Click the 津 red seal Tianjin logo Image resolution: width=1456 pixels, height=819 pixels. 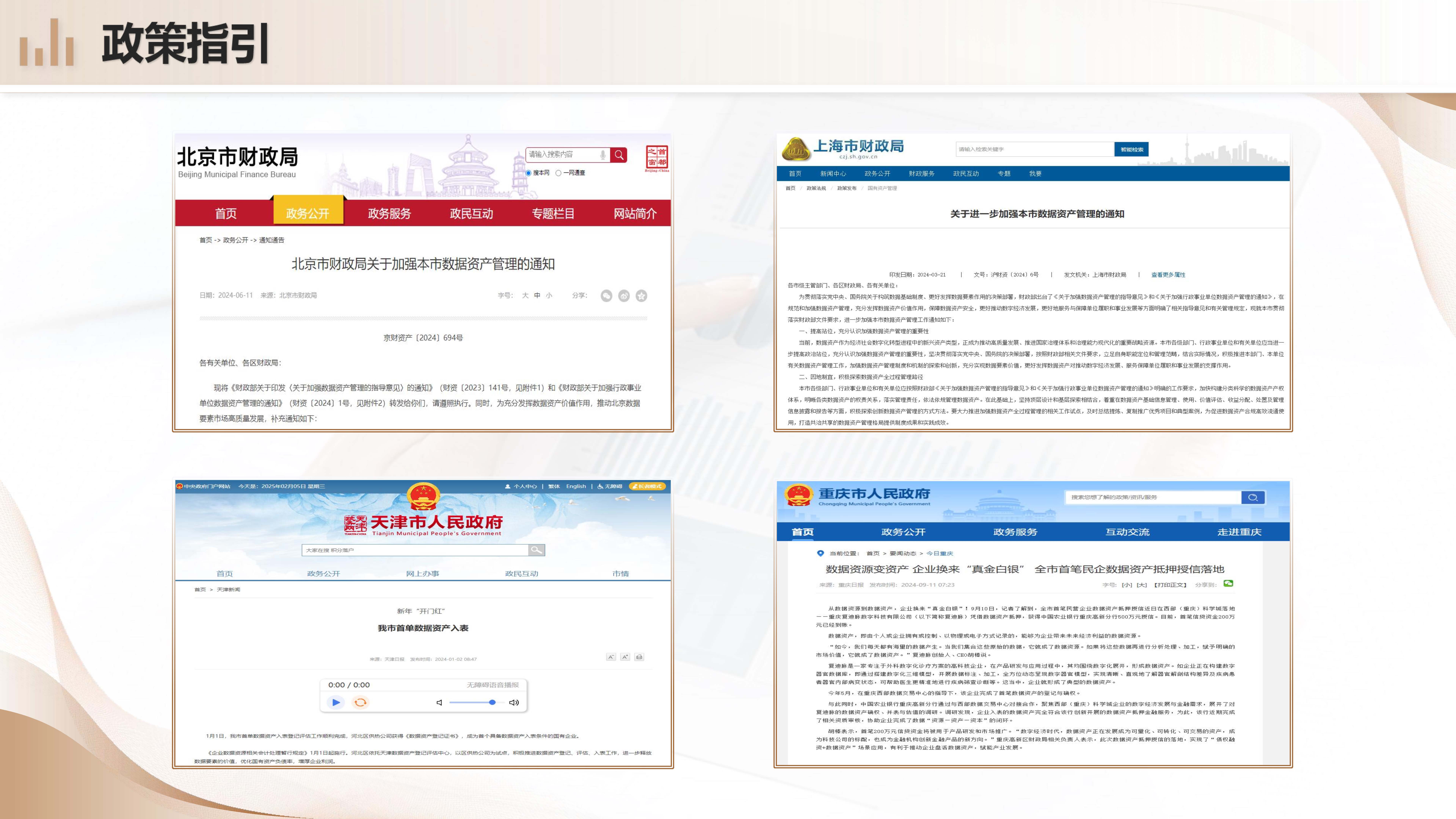(355, 525)
